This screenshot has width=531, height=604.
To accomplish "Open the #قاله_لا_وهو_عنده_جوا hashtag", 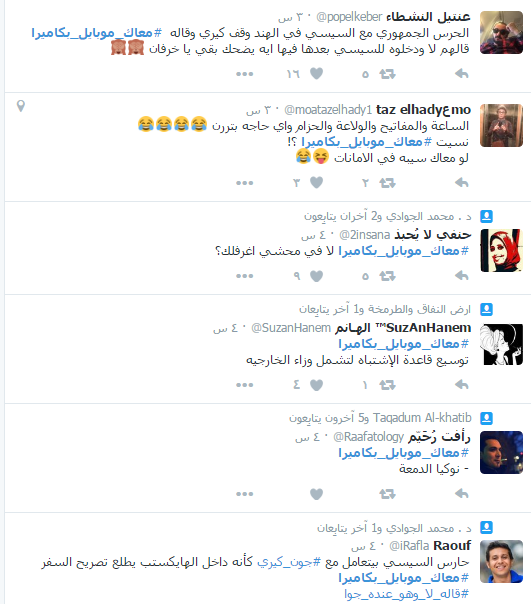I will (x=407, y=594).
